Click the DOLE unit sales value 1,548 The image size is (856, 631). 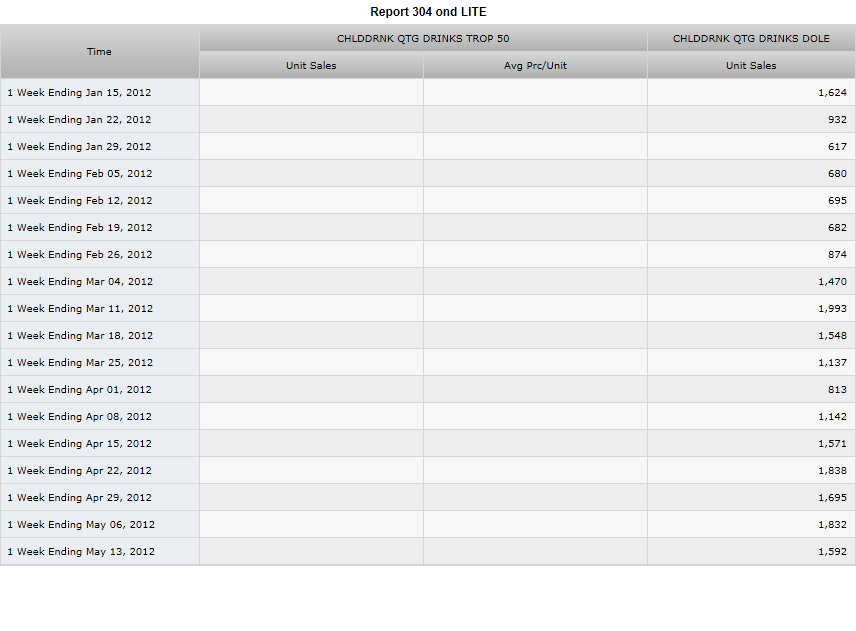pos(832,336)
